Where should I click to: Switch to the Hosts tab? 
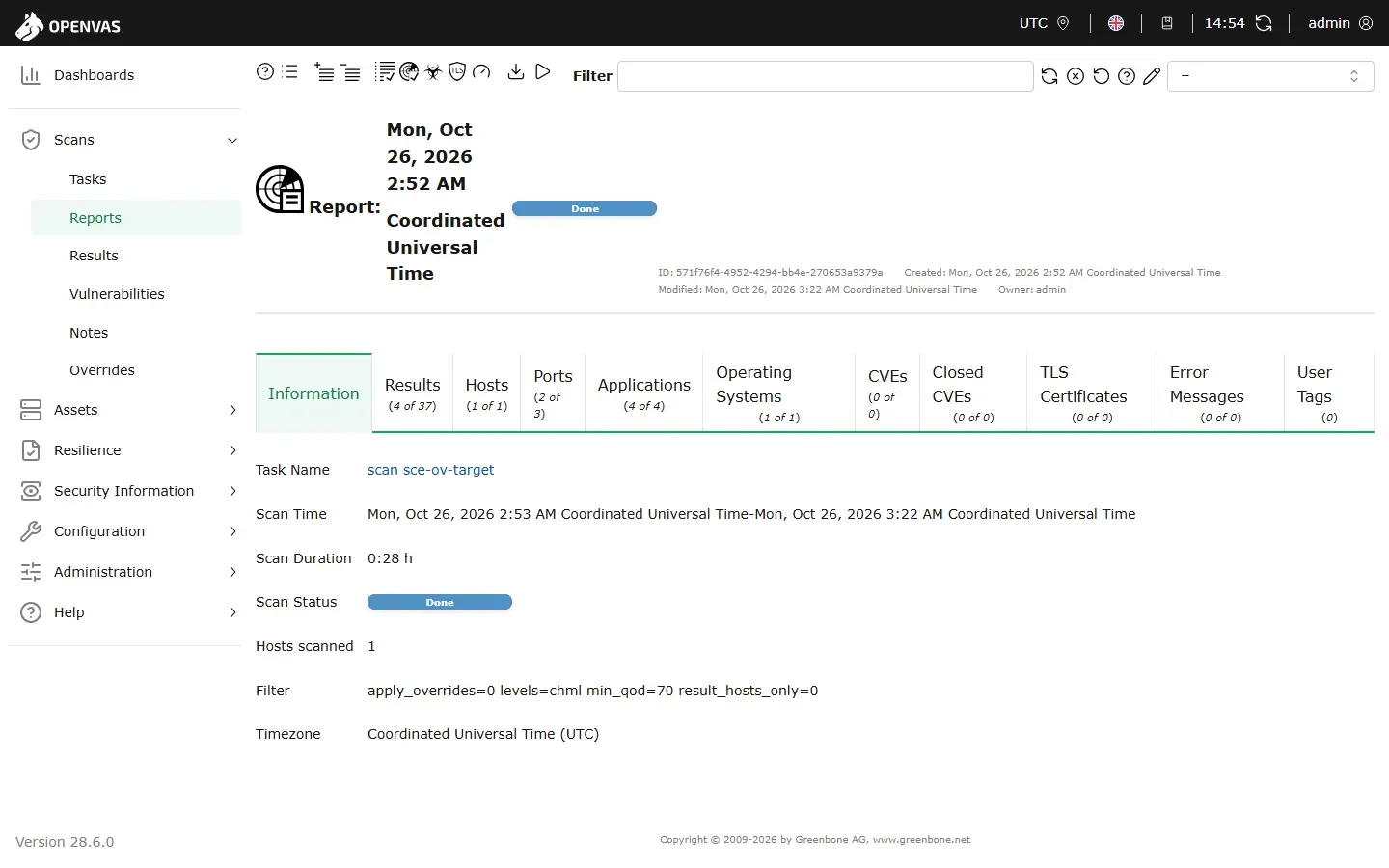[x=487, y=393]
